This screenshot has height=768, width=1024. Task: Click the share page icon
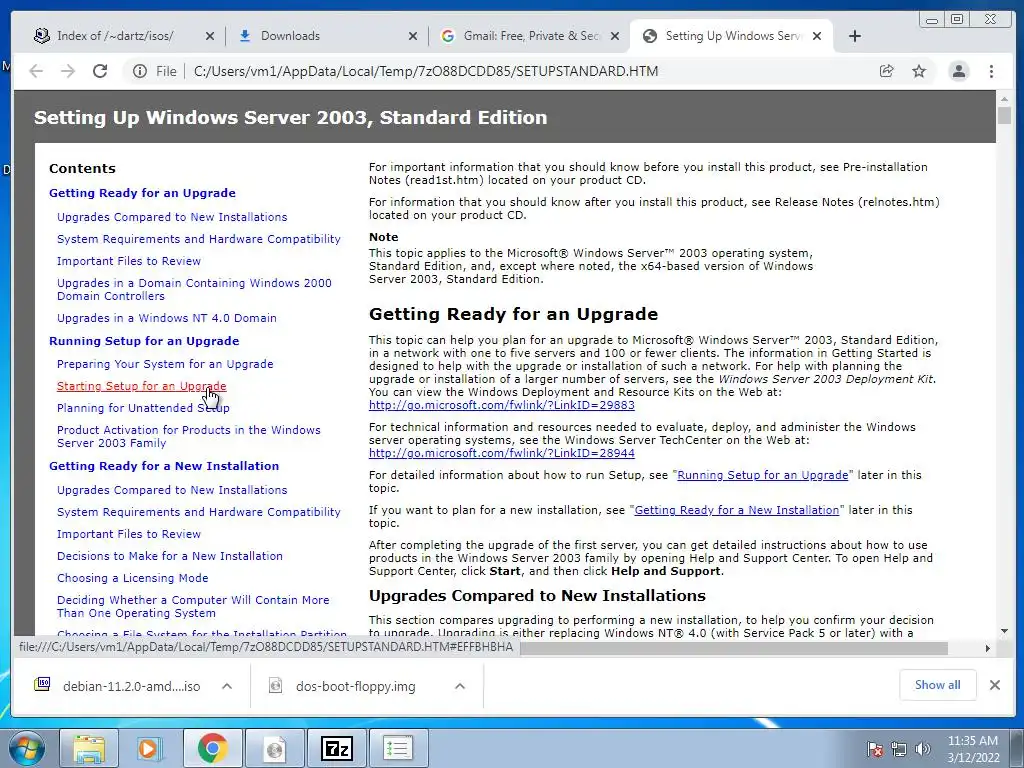[886, 71]
